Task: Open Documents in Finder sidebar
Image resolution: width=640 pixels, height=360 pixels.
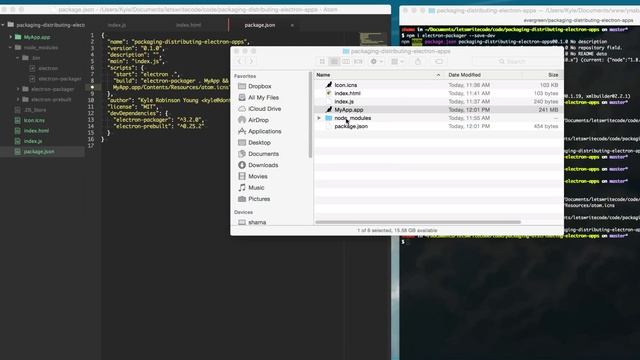Action: pos(263,154)
